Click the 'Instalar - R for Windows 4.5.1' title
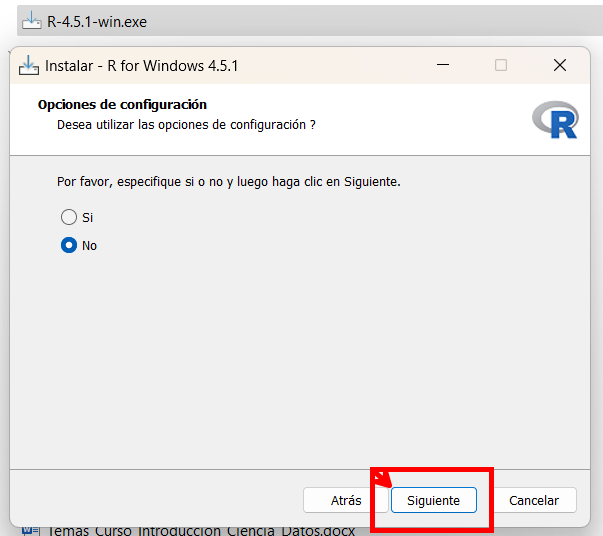This screenshot has height=536, width=603. pos(142,66)
